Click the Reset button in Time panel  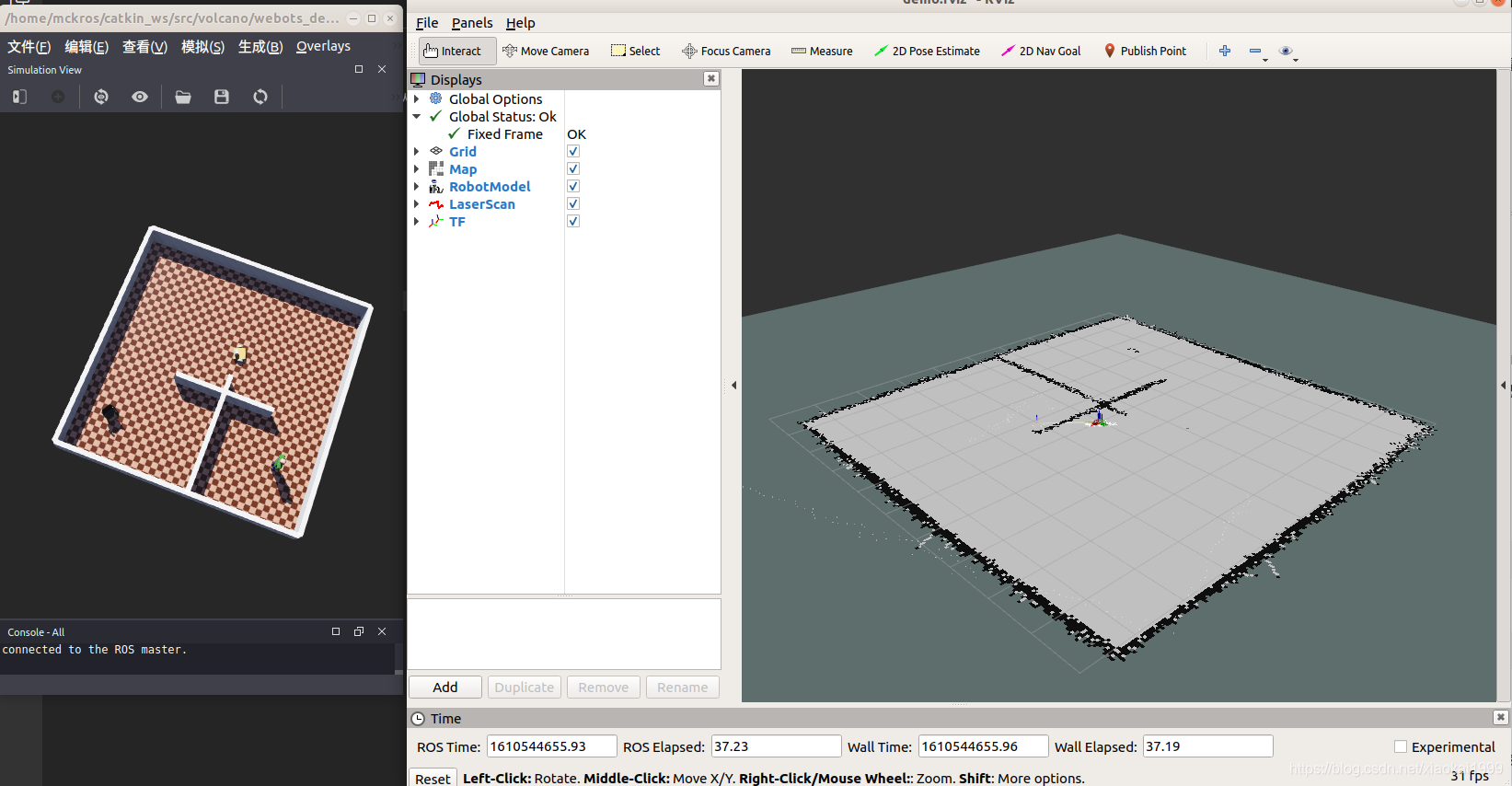click(433, 779)
